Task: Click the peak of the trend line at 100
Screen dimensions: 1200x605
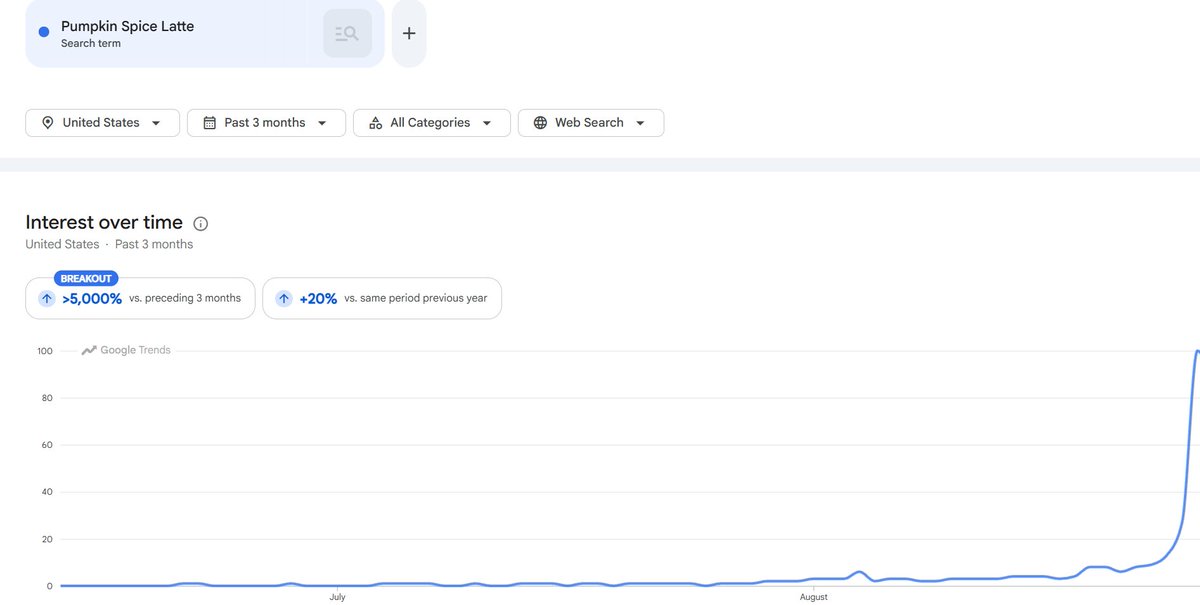Action: pyautogui.click(x=1197, y=351)
